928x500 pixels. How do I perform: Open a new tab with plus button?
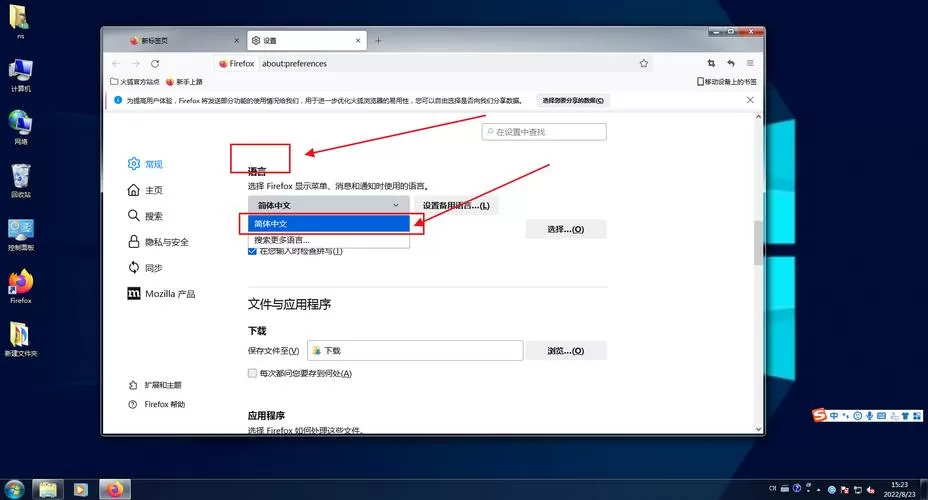point(378,41)
